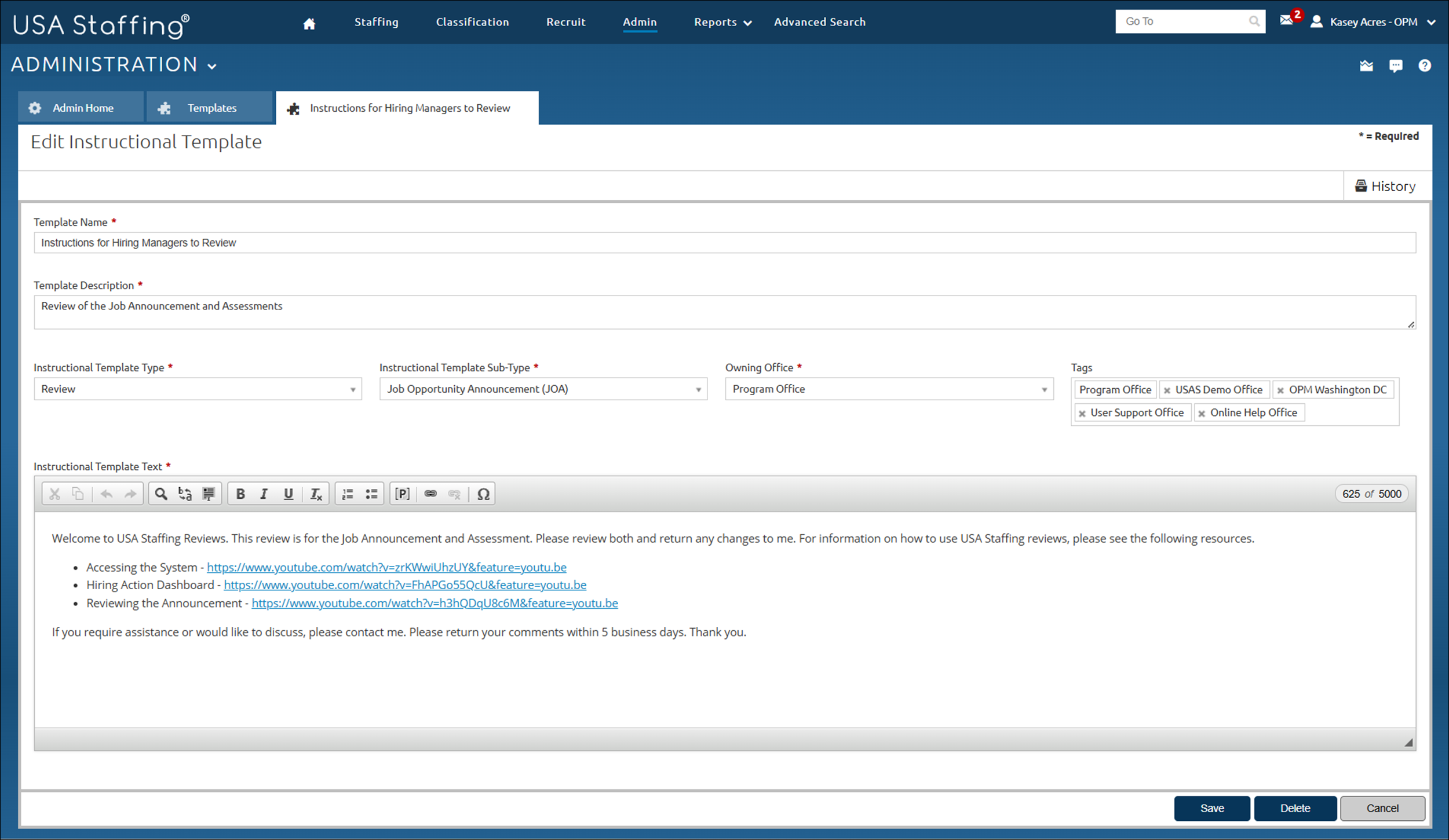Screen dimensions: 1449x840
Task: Expand the Reports menu
Action: coord(721,22)
